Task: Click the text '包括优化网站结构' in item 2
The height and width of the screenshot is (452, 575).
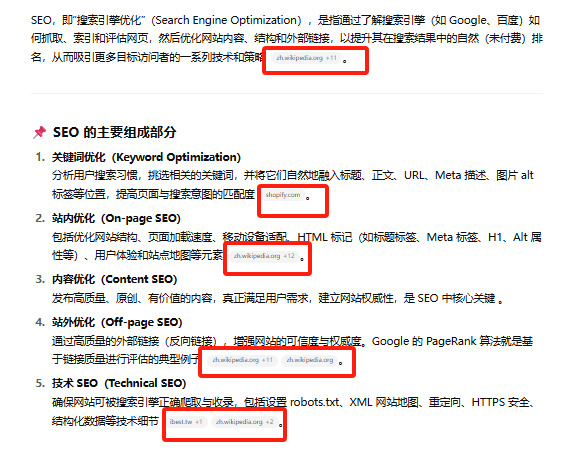Action: pos(94,238)
